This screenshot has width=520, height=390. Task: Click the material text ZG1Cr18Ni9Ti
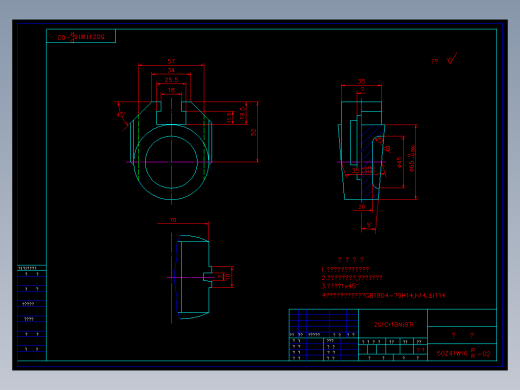pyautogui.click(x=394, y=324)
